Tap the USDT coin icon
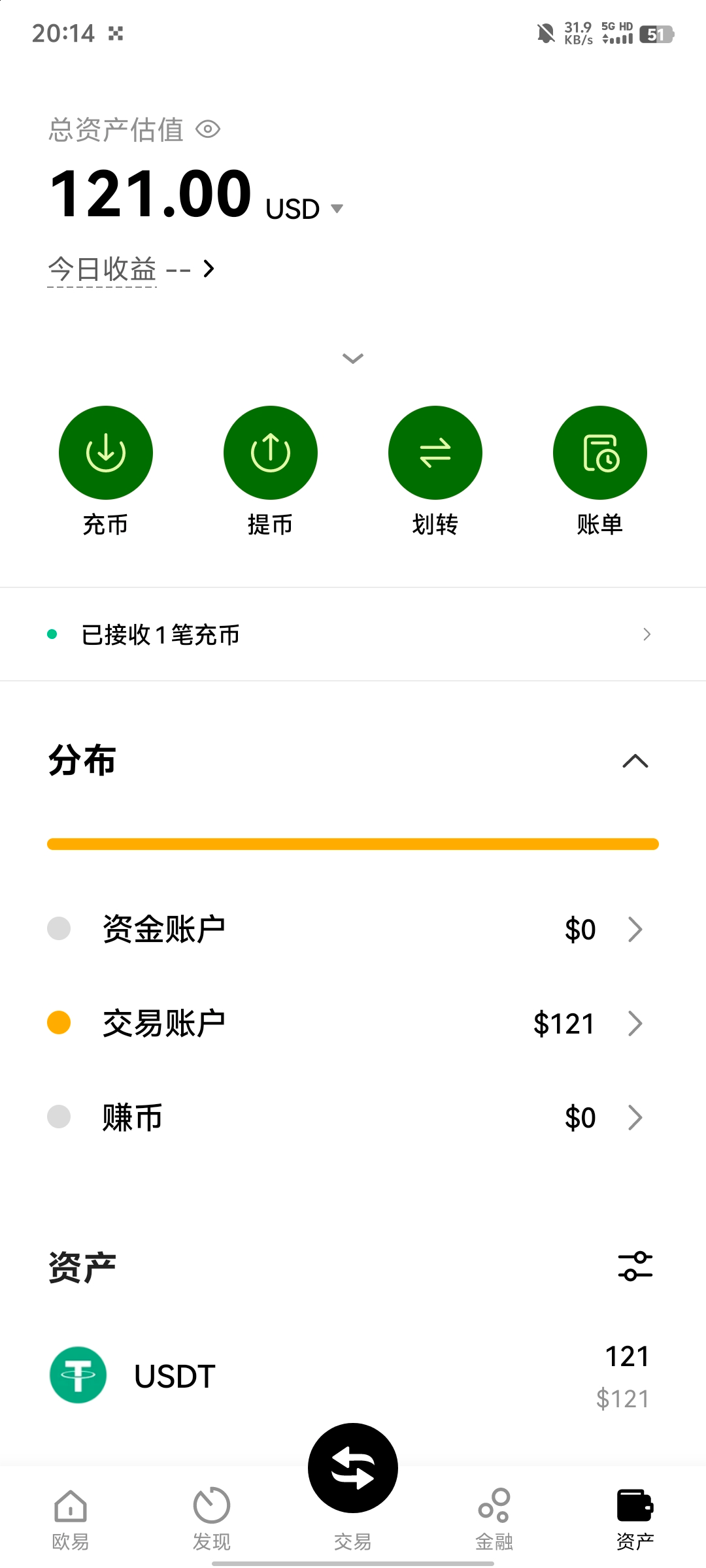Screen dimensions: 706x1568 pos(78,1375)
